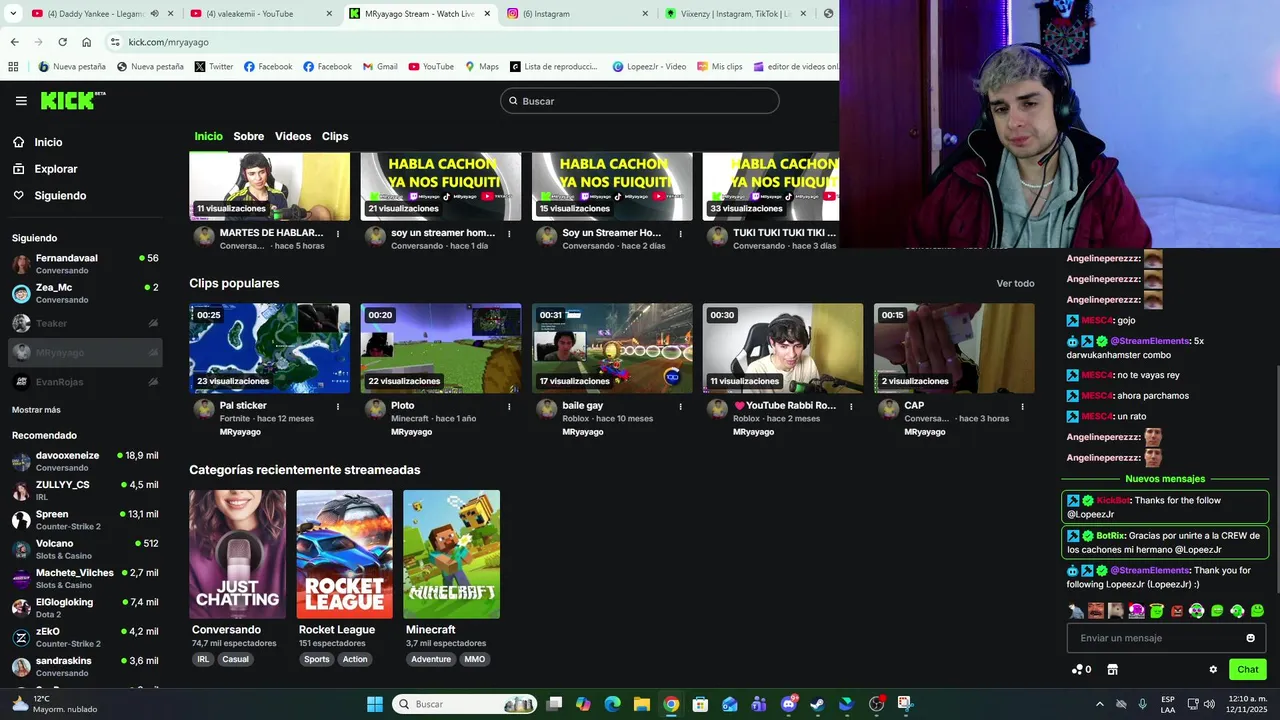The image size is (1280, 720).
Task: Play the Pal sticker clip thumbnail
Action: (270, 348)
